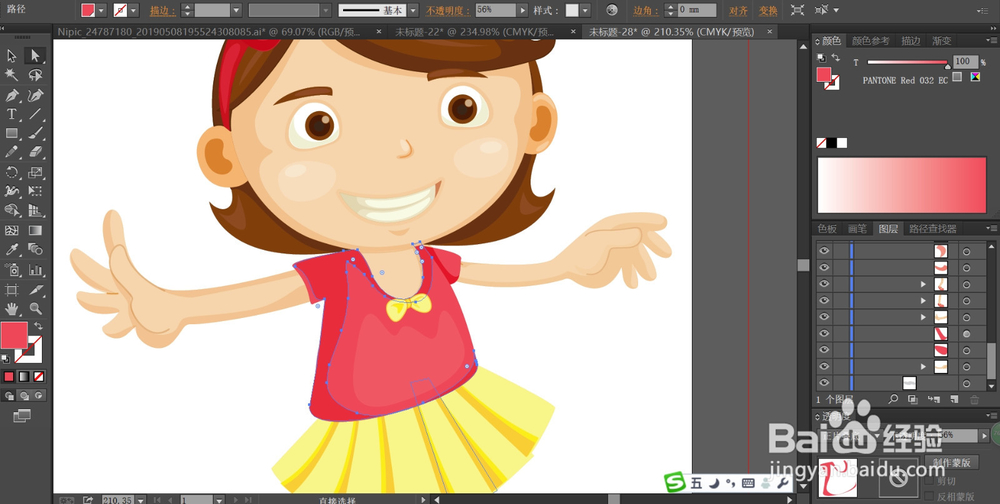Open graphic style 样式 dropdown
This screenshot has width=1000, height=504.
(585, 10)
